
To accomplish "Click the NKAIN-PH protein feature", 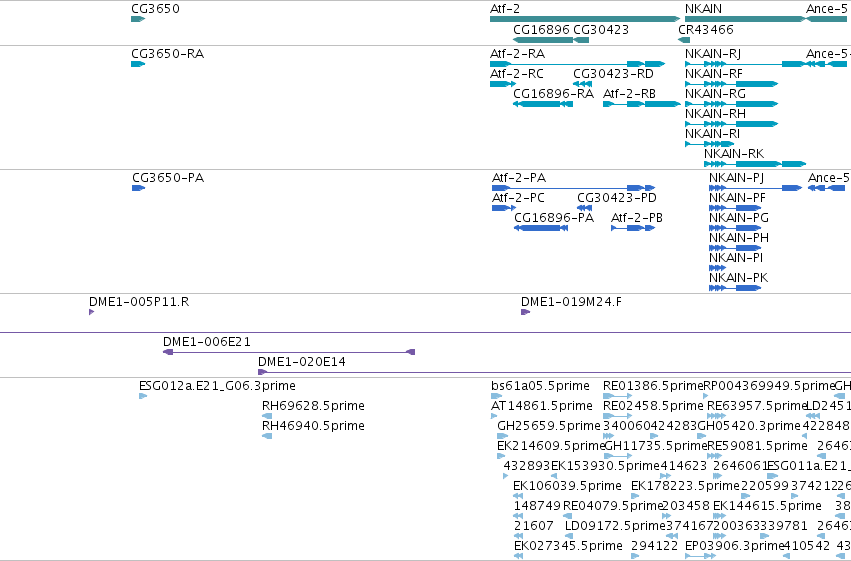I will coord(735,248).
